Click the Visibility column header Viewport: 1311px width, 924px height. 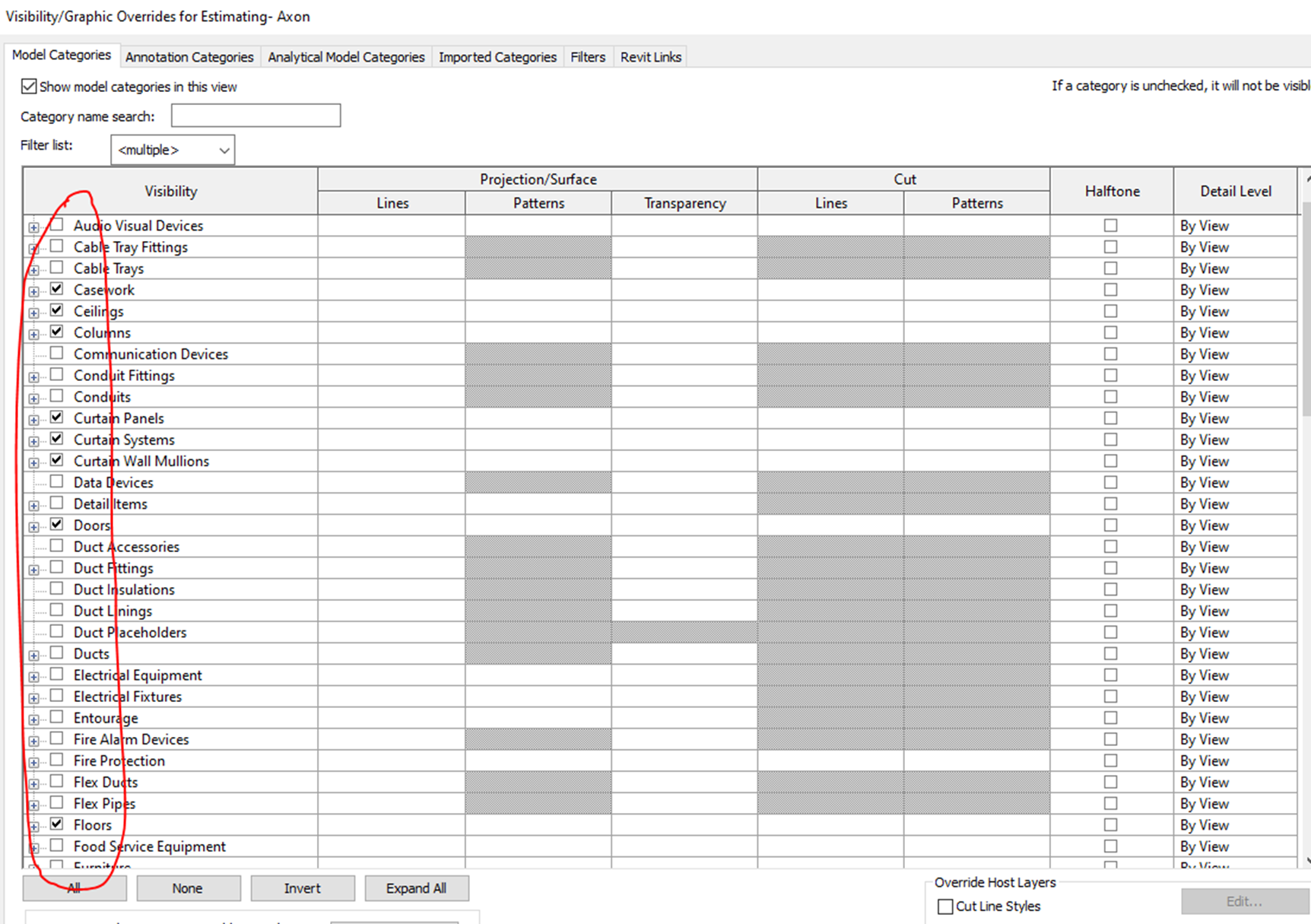click(170, 191)
